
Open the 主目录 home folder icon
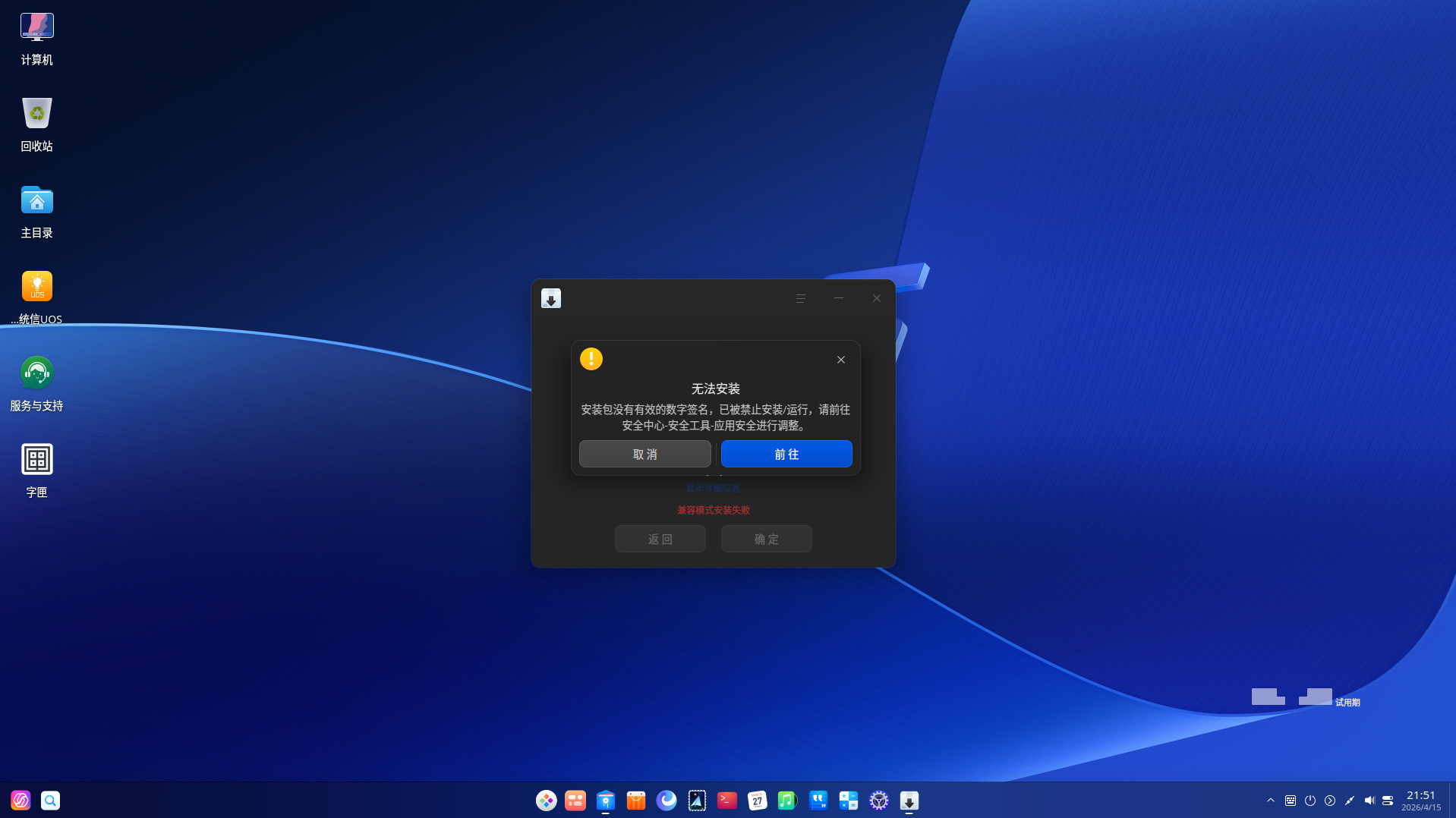click(x=37, y=212)
